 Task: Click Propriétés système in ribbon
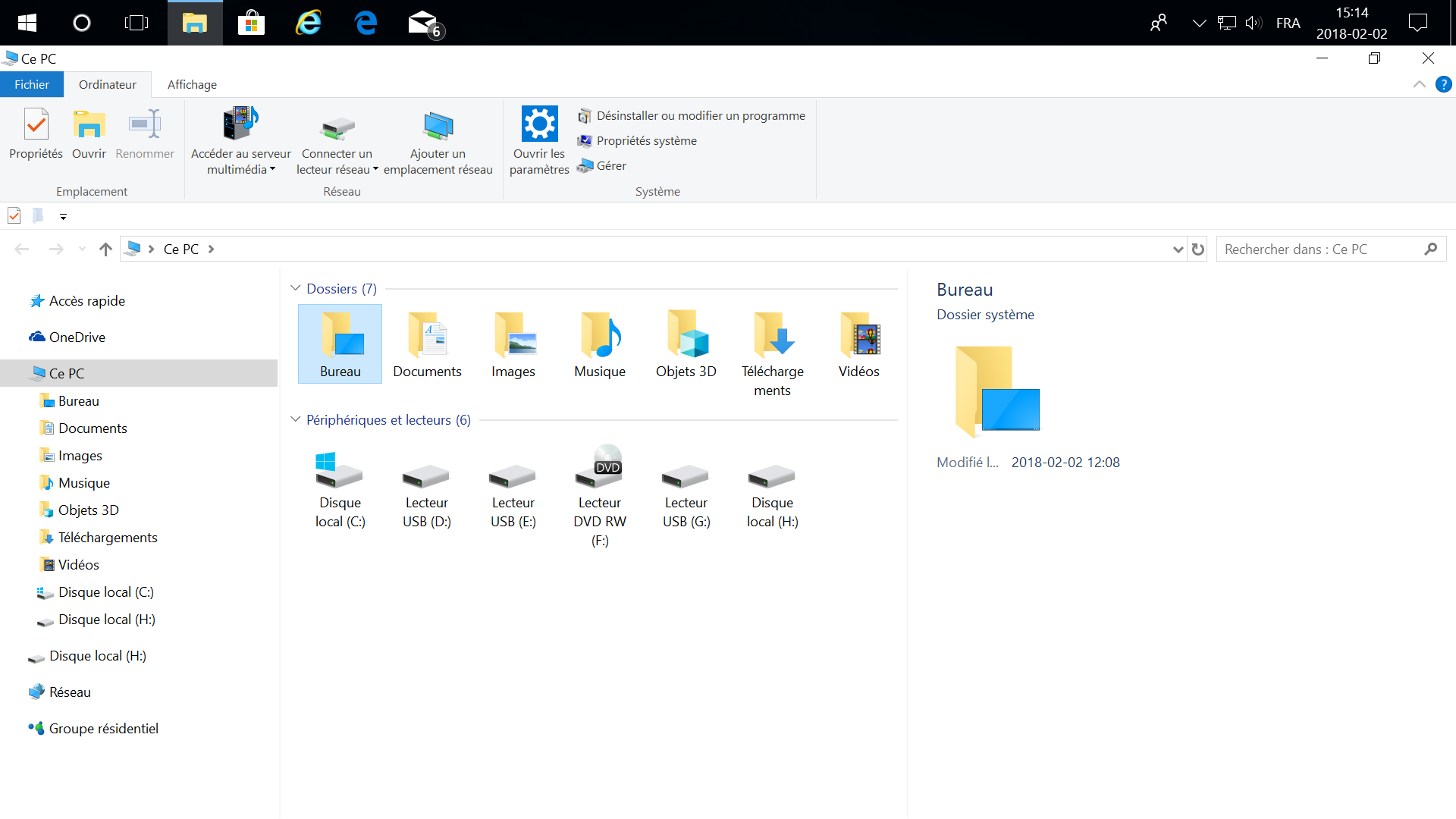pos(646,140)
